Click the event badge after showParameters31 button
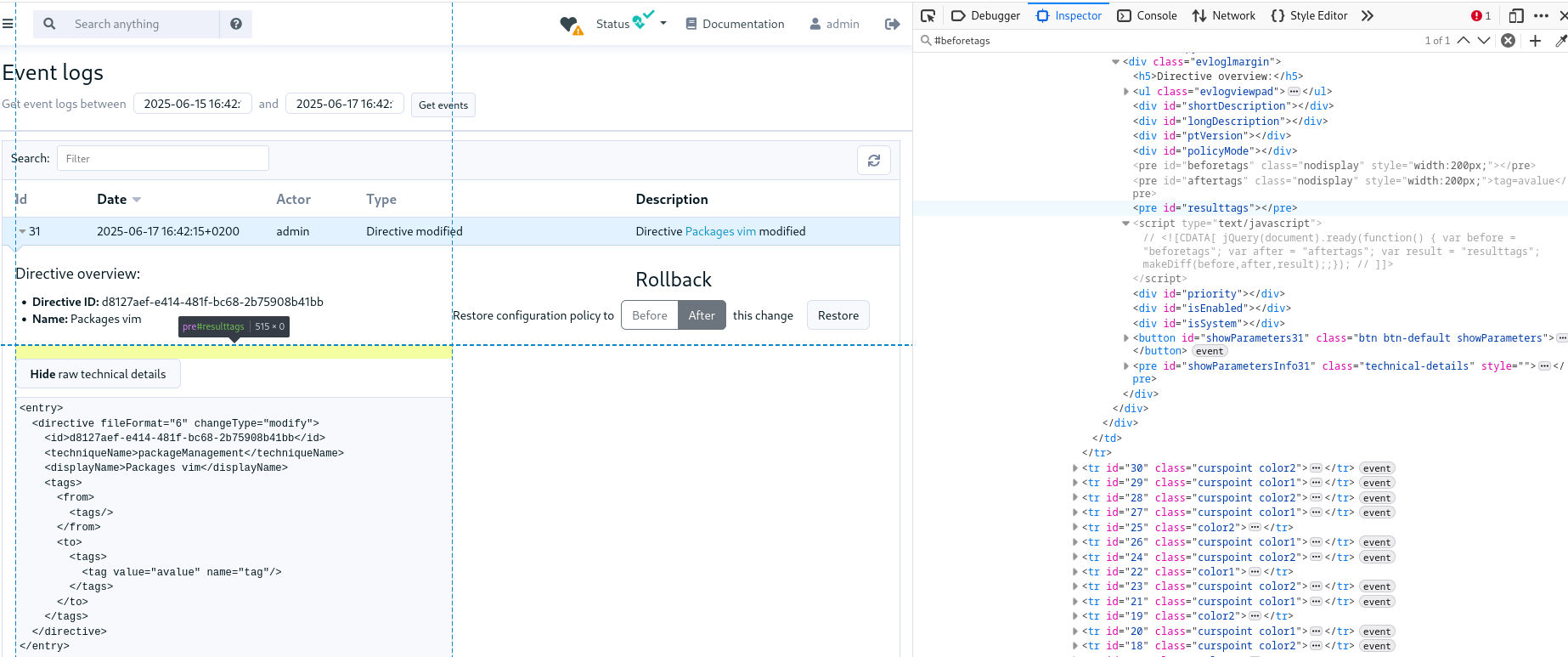The width and height of the screenshot is (1568, 657). [x=1210, y=351]
